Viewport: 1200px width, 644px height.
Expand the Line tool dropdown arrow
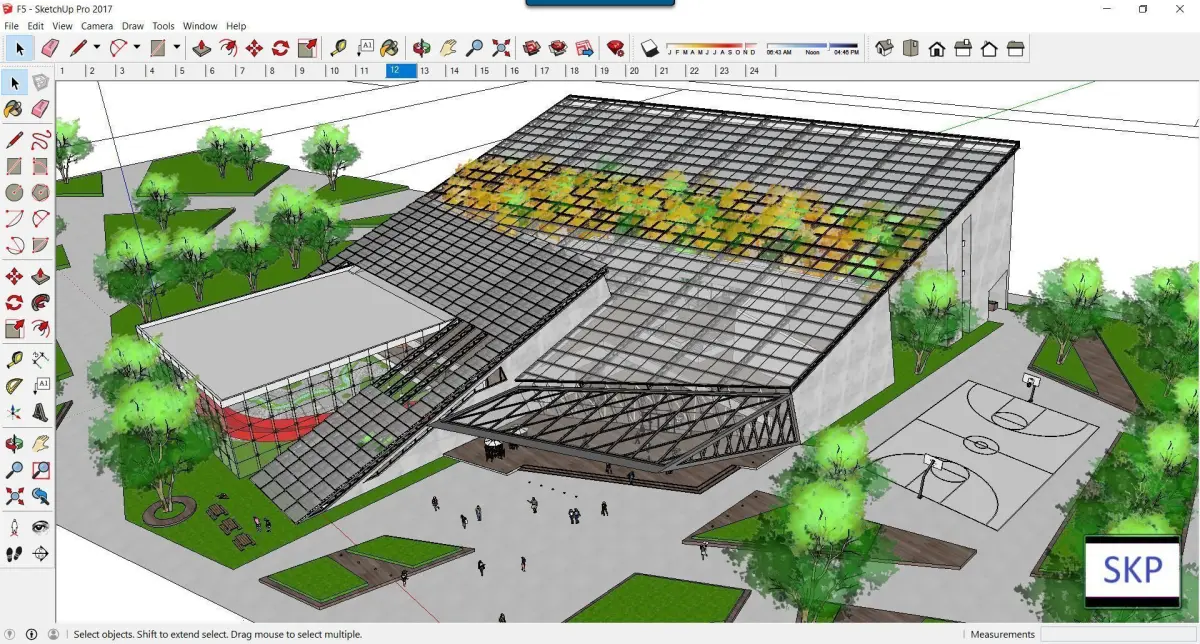[97, 47]
